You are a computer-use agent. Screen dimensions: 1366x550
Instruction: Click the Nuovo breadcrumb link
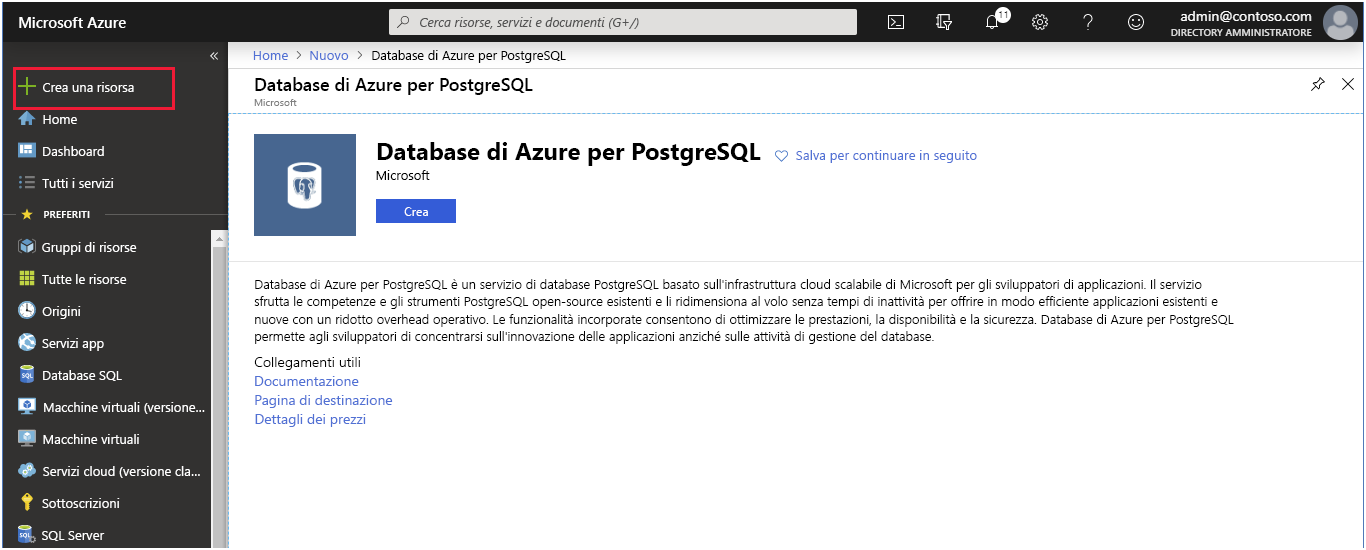click(329, 56)
